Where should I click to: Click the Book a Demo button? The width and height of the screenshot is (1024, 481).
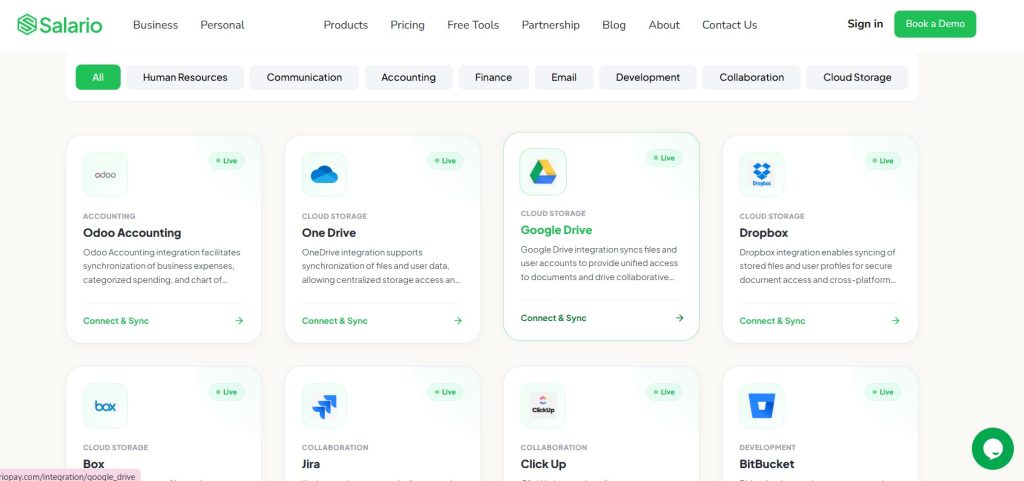coord(935,24)
